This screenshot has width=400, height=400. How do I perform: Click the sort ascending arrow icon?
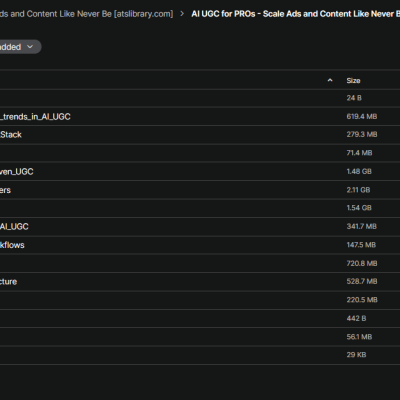pos(330,80)
